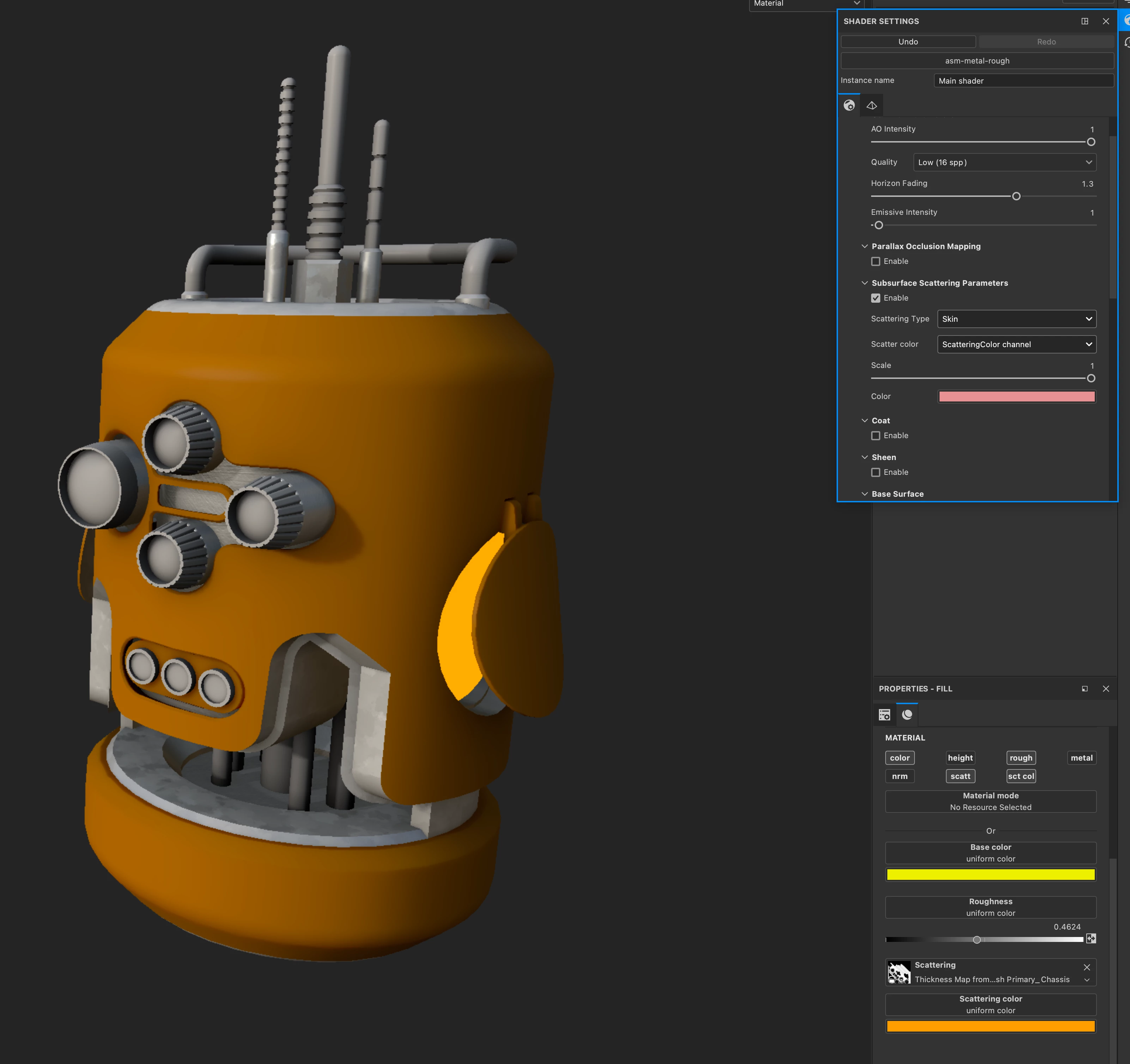This screenshot has height=1064, width=1130.
Task: Enable the Coat checkbox
Action: pyautogui.click(x=876, y=436)
